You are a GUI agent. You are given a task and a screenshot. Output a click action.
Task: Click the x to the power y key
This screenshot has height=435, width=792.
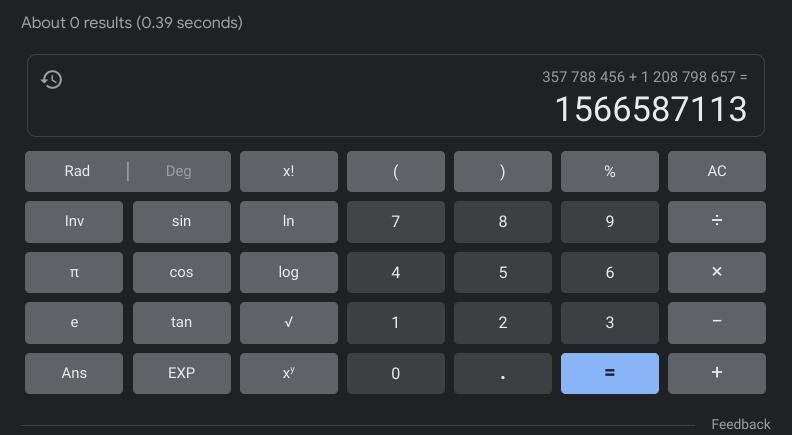click(x=289, y=373)
